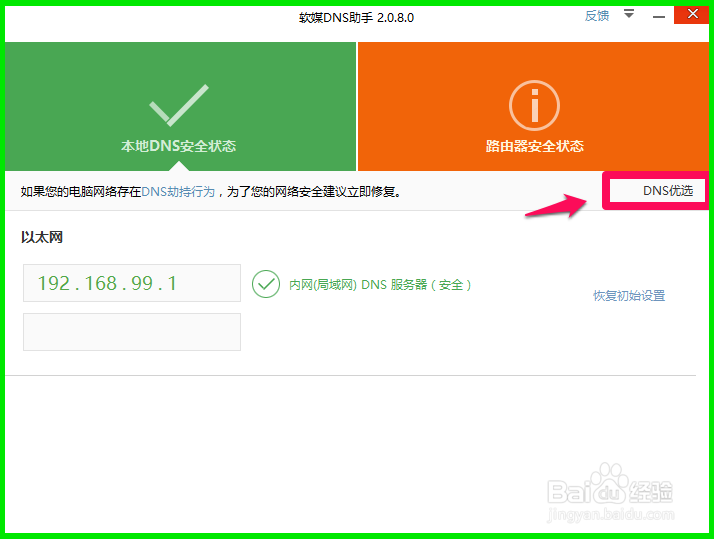This screenshot has width=714, height=539.
Task: Click the router info circle icon
Action: [x=534, y=106]
